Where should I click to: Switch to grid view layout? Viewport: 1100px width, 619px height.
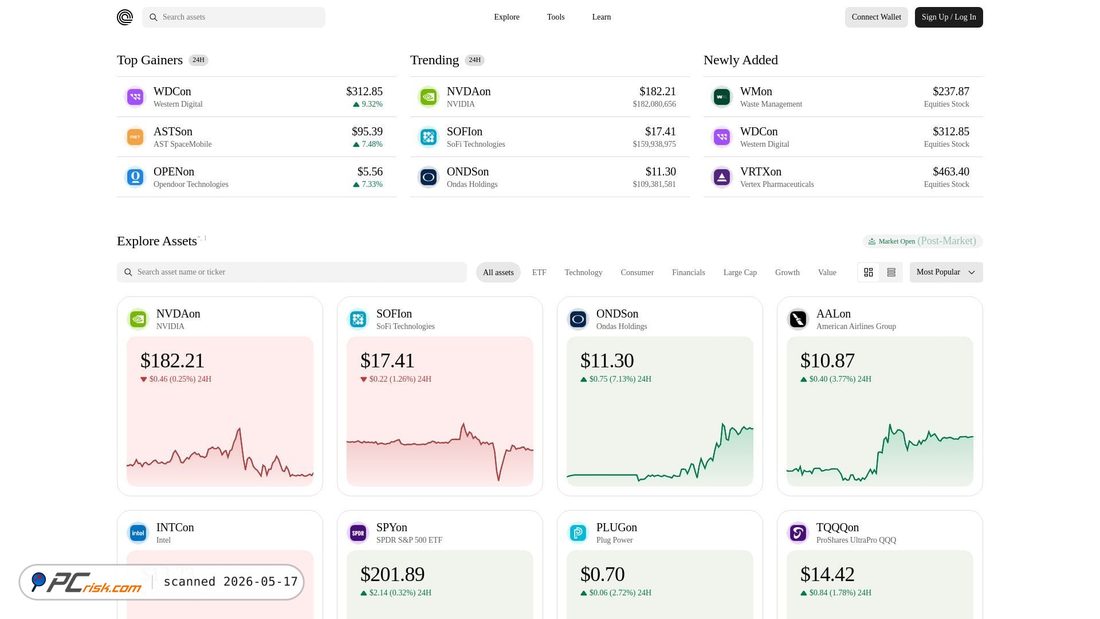click(x=868, y=272)
